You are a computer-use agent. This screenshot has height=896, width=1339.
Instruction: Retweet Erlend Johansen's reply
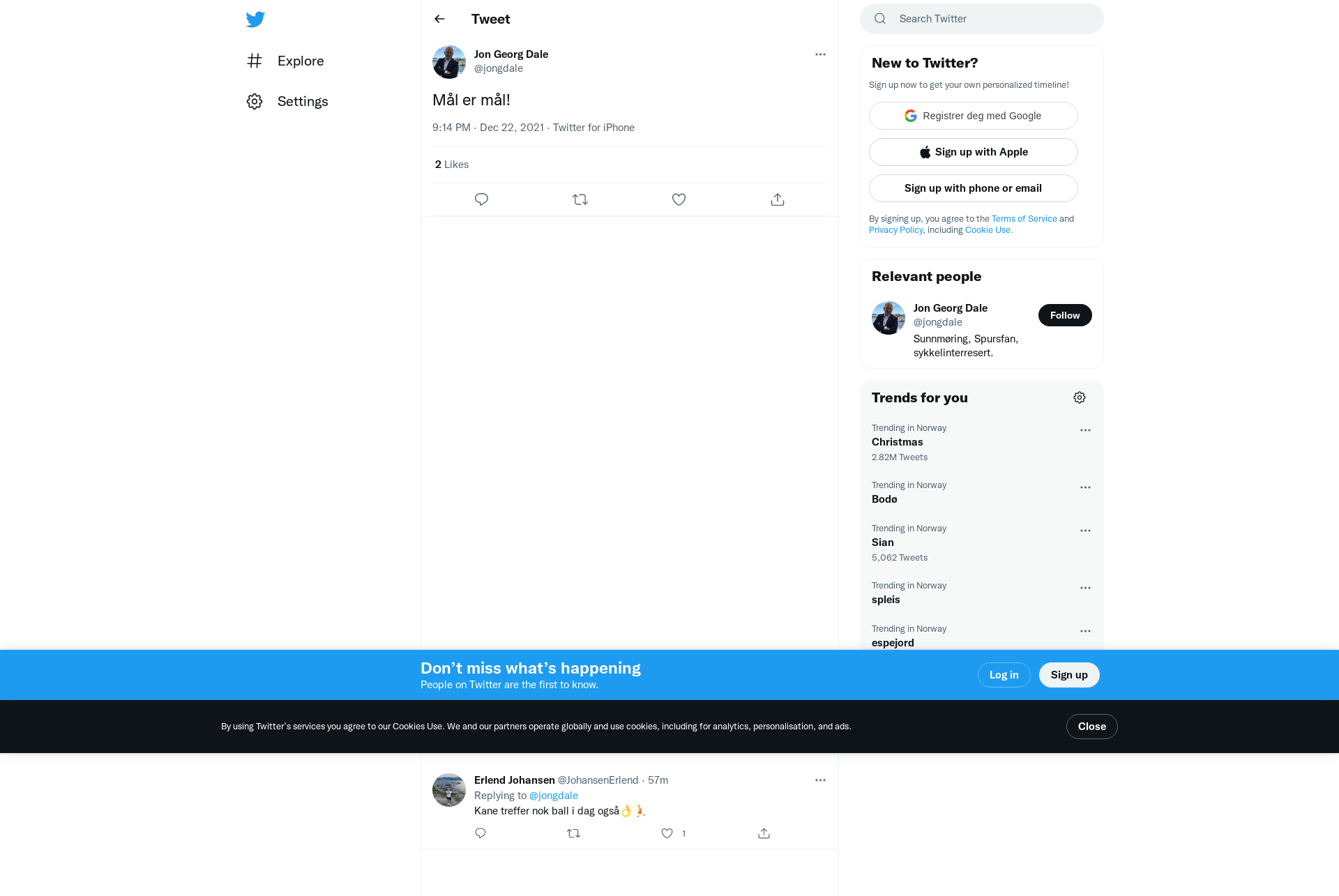[x=574, y=833]
